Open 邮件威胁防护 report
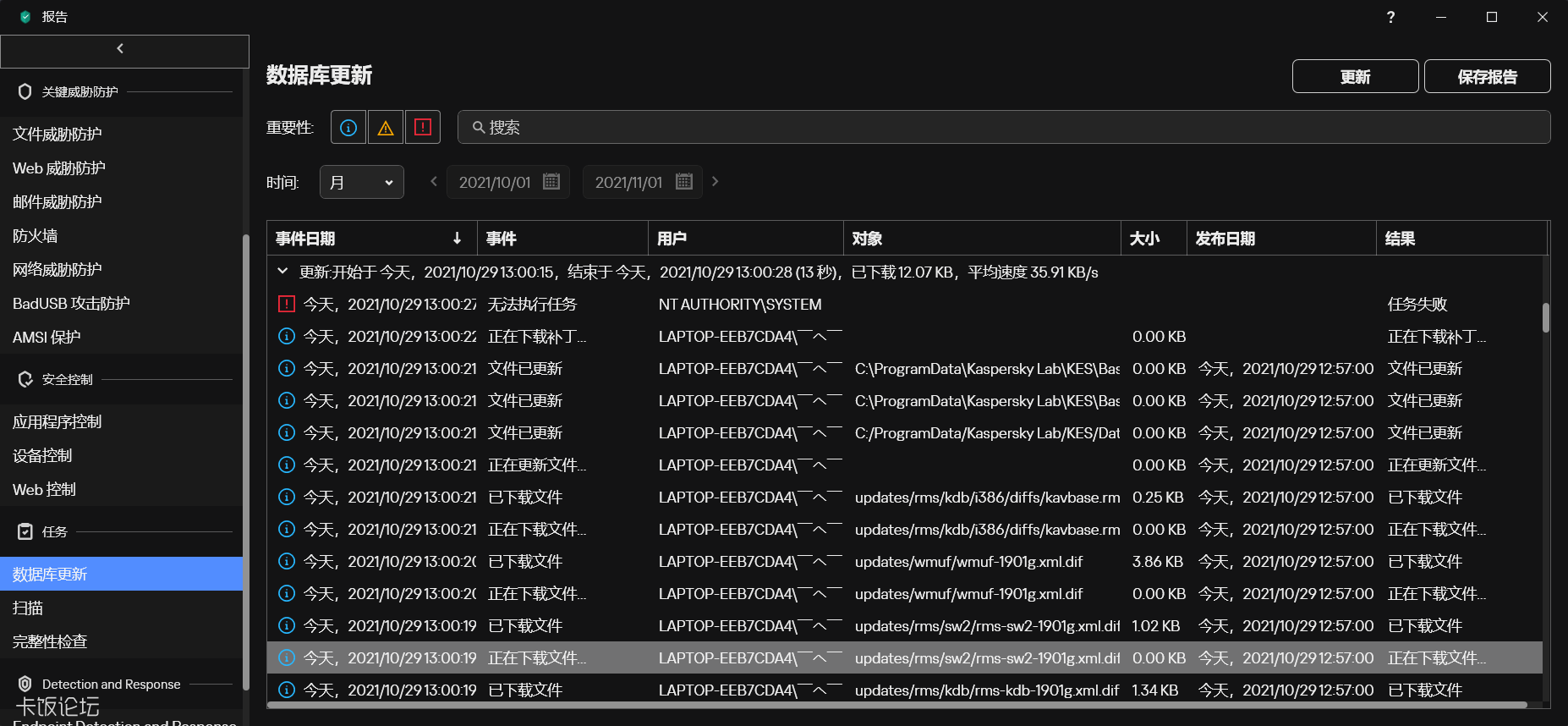This screenshot has height=726, width=1568. (121, 201)
